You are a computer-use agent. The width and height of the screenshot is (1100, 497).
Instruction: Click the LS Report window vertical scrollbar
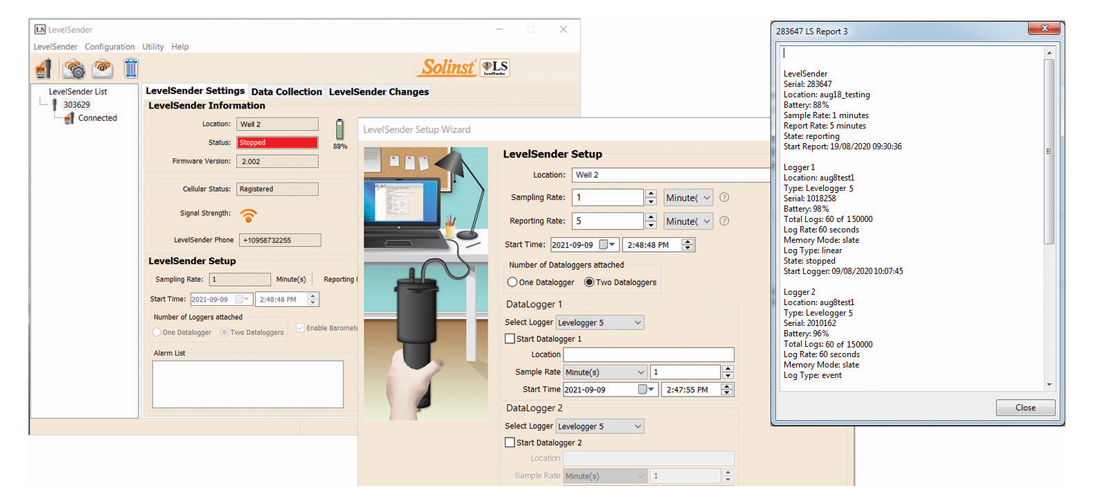click(1049, 218)
